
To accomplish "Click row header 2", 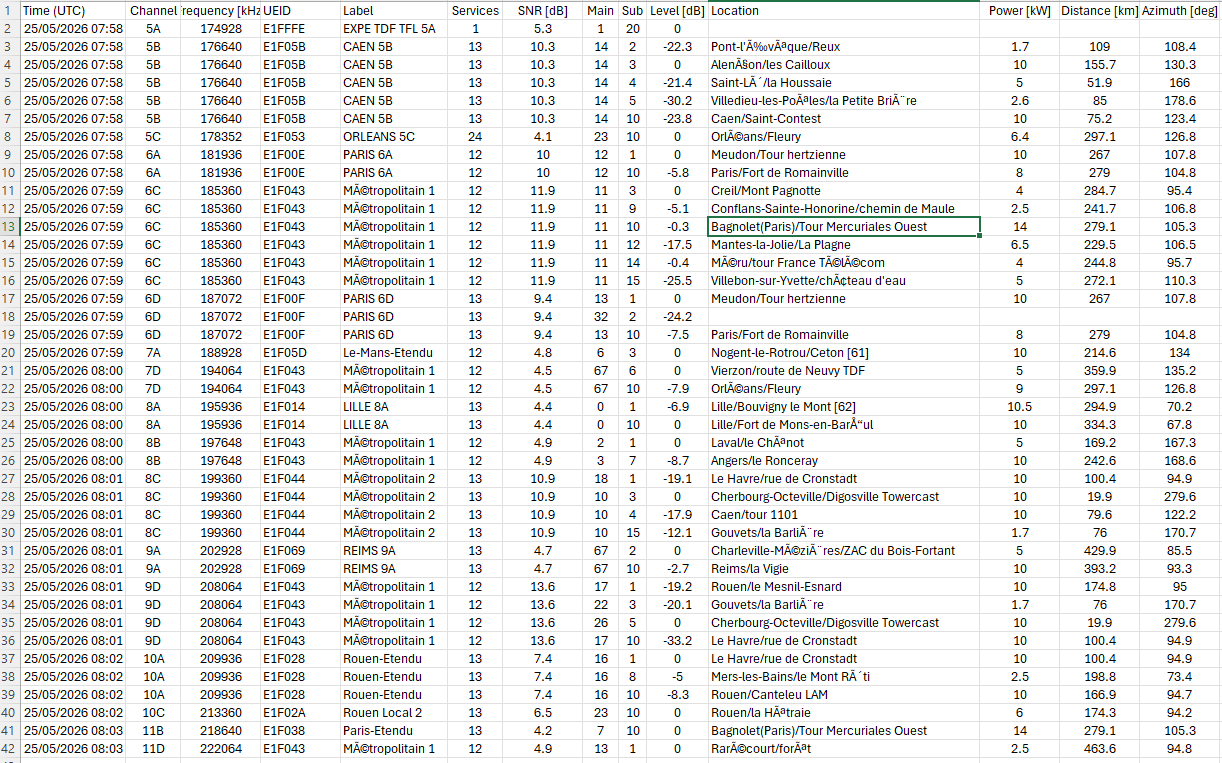I will (x=10, y=29).
